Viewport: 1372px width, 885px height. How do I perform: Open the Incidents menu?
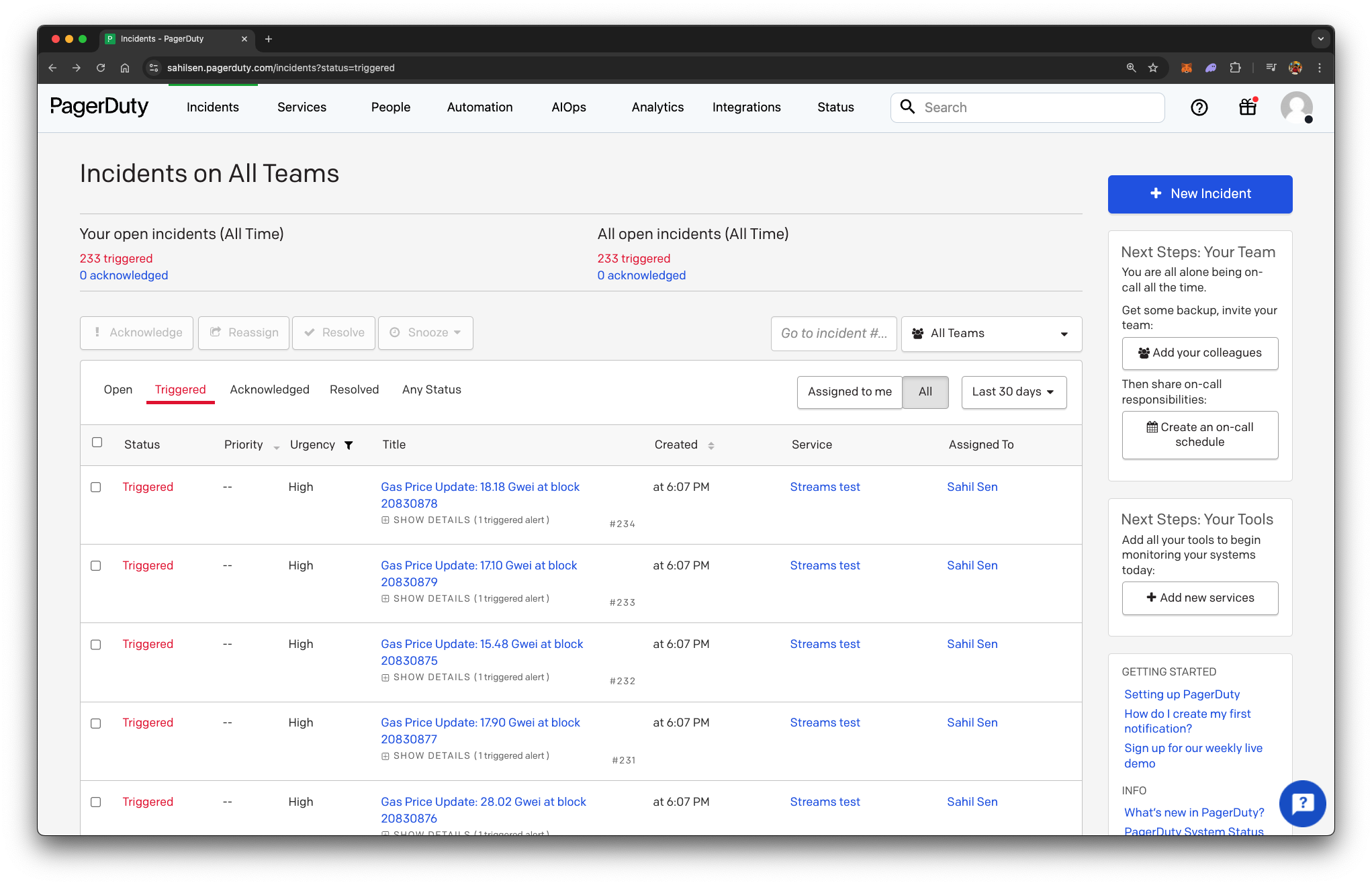coord(212,107)
